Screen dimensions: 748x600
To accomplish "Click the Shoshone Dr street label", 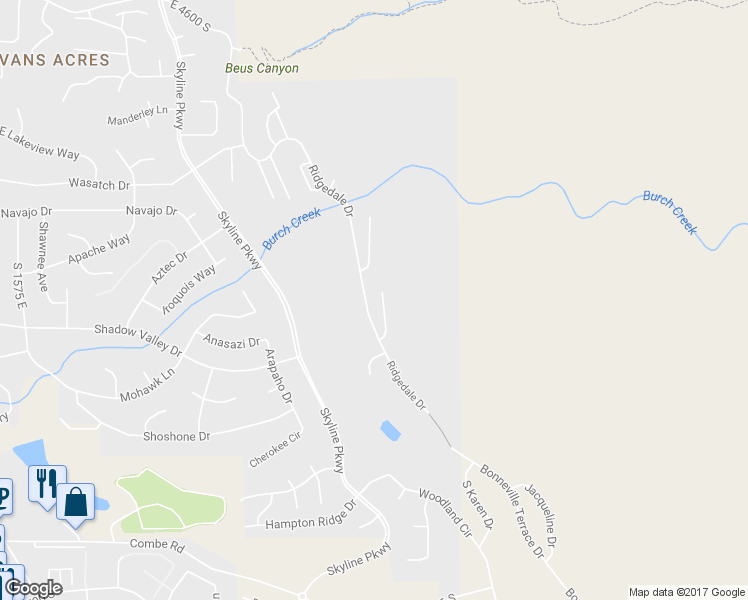I will coord(177,436).
